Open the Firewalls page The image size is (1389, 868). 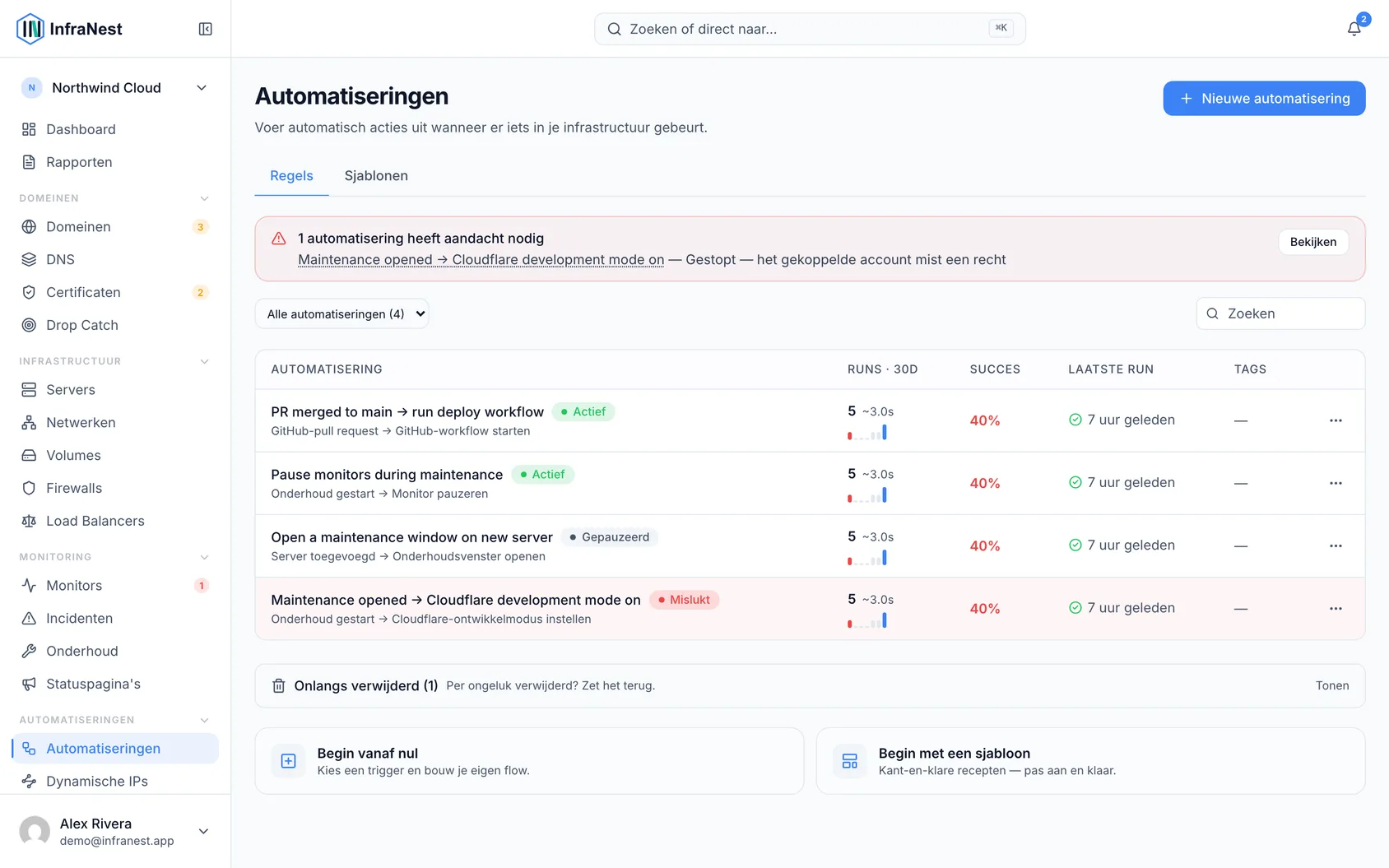click(x=115, y=488)
